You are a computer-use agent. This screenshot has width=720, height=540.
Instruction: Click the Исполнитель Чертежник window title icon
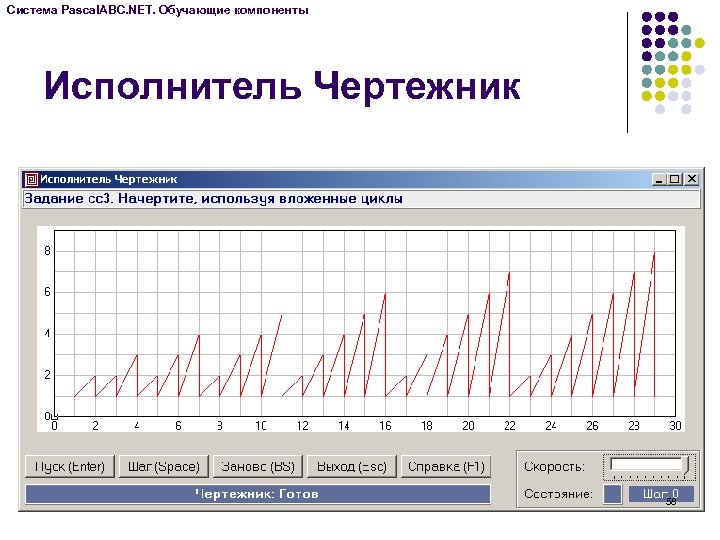31,180
